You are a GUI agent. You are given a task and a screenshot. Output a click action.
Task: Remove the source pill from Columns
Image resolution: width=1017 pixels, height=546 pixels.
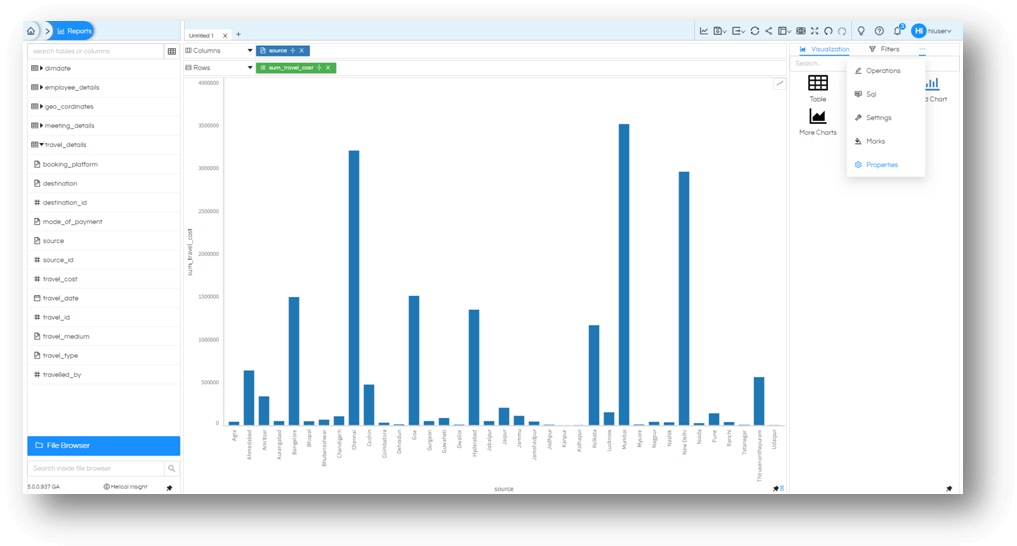click(x=302, y=51)
